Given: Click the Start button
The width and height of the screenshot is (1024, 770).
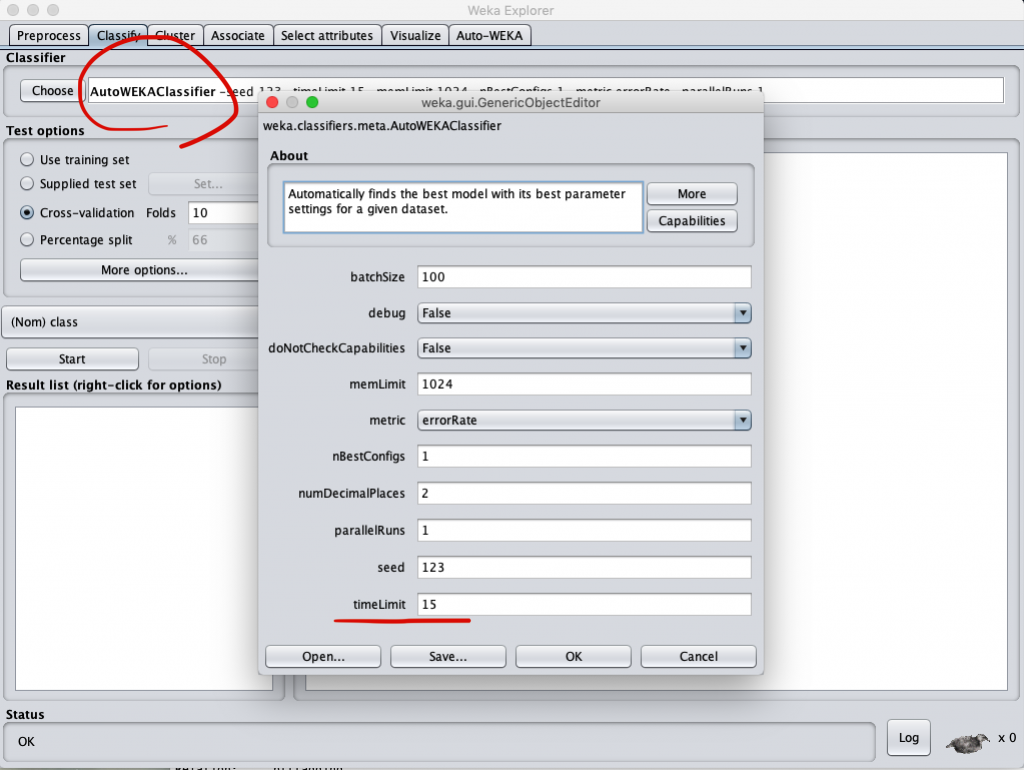Looking at the screenshot, I should [x=72, y=359].
